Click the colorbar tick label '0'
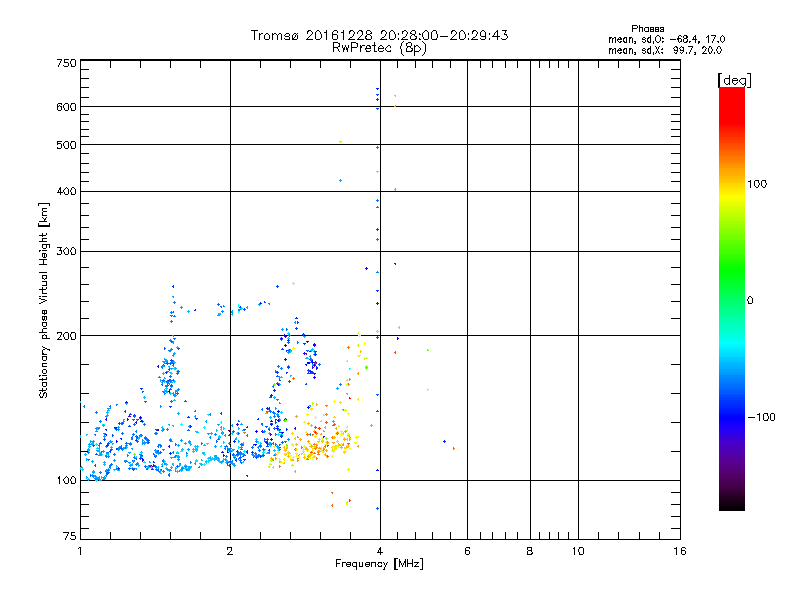The height and width of the screenshot is (600, 800). pyautogui.click(x=750, y=300)
